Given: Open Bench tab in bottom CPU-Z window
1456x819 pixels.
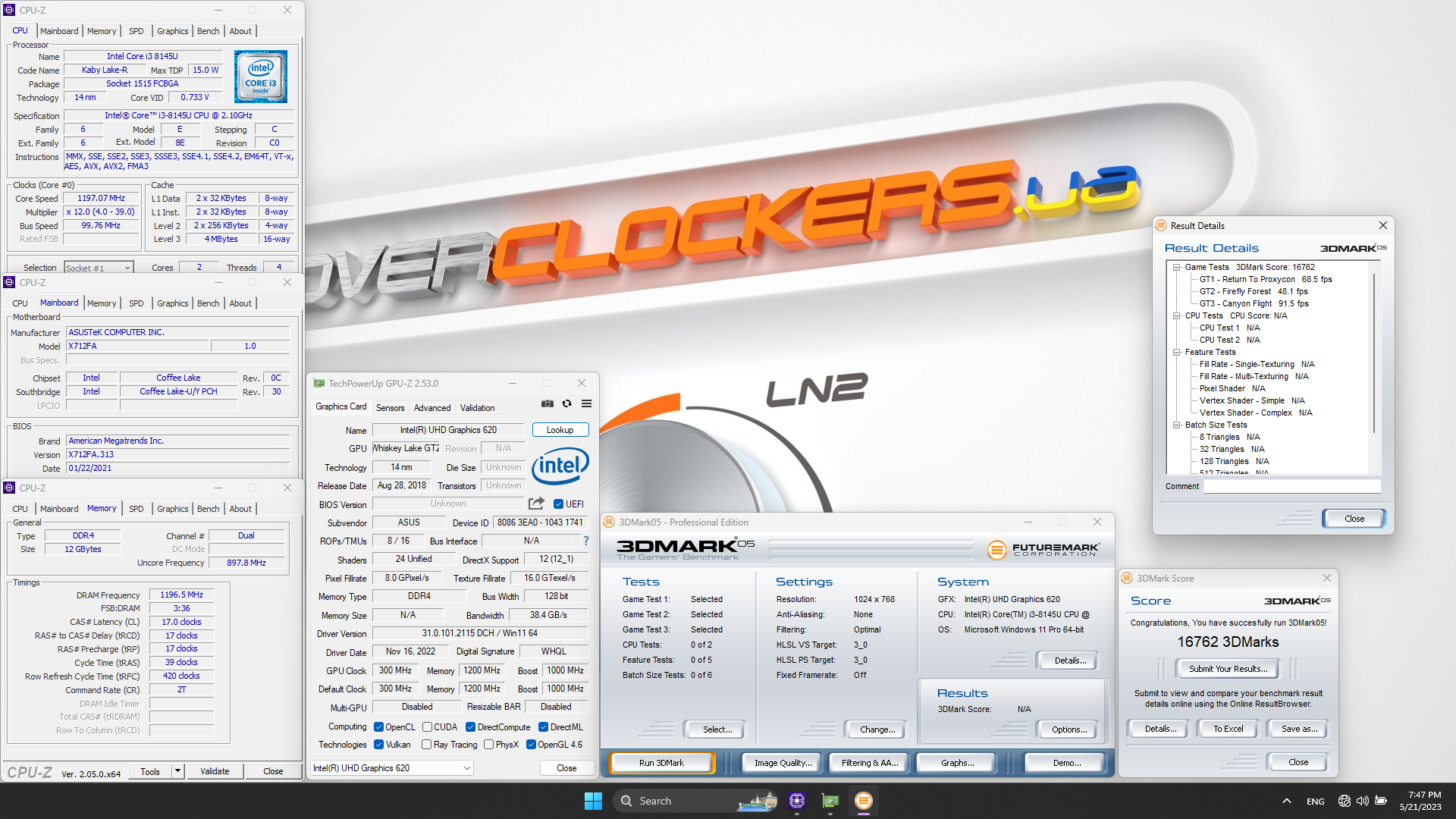Looking at the screenshot, I should tap(209, 509).
